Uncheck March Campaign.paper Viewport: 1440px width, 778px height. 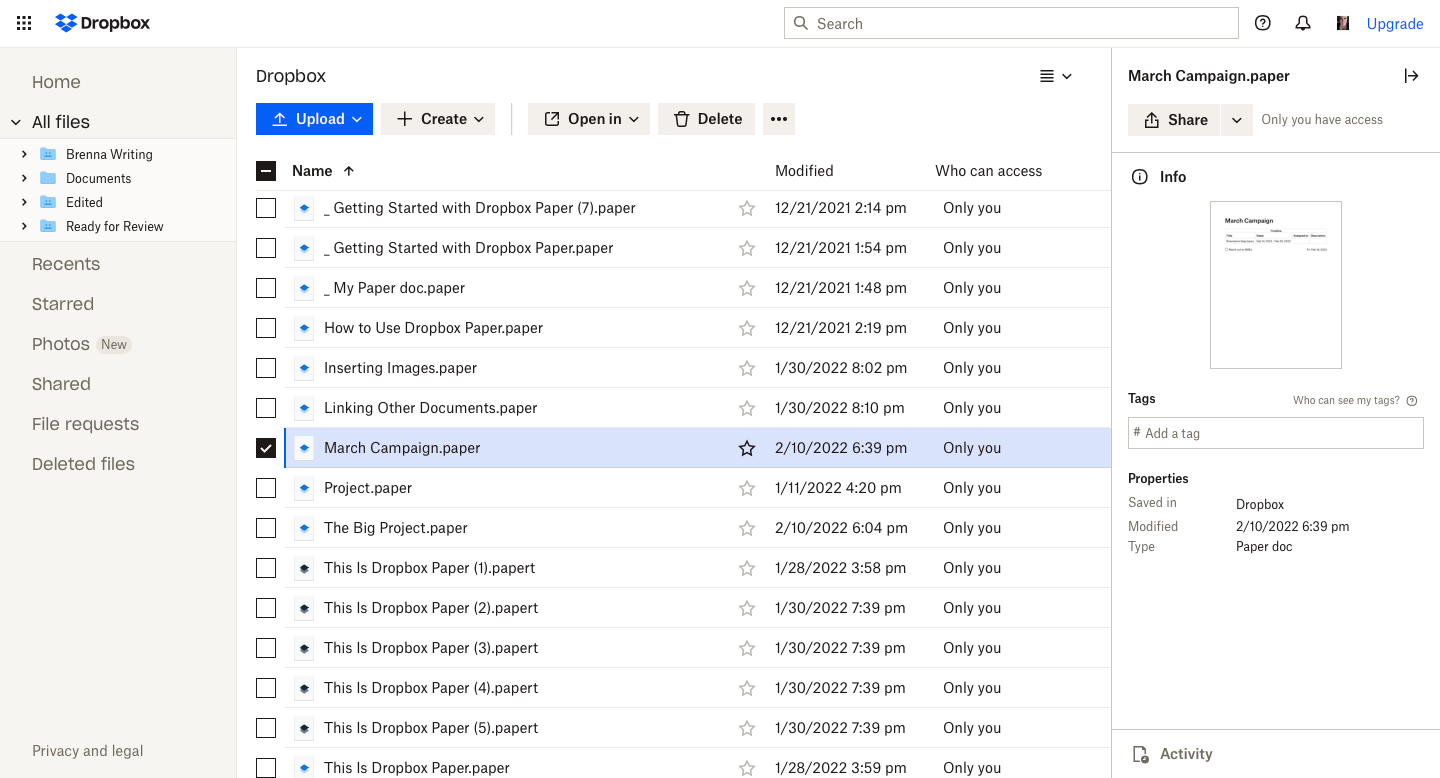[266, 448]
